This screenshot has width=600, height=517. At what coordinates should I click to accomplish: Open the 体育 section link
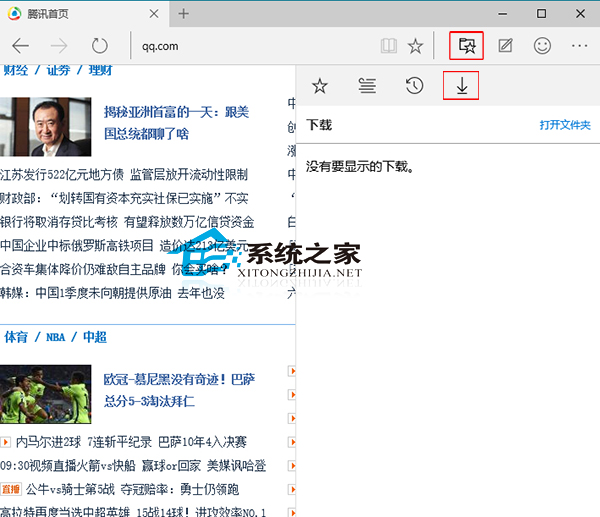(16, 337)
